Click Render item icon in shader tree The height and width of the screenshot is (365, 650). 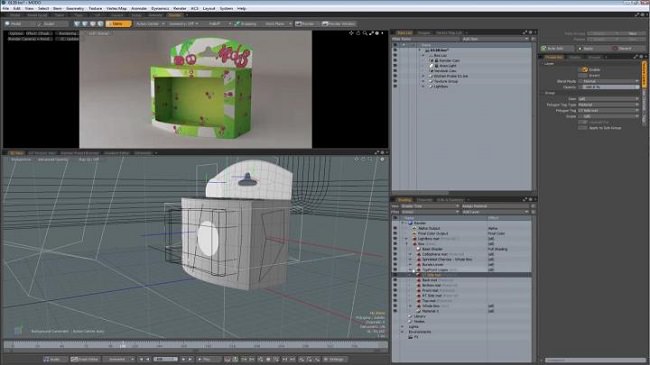pos(410,223)
